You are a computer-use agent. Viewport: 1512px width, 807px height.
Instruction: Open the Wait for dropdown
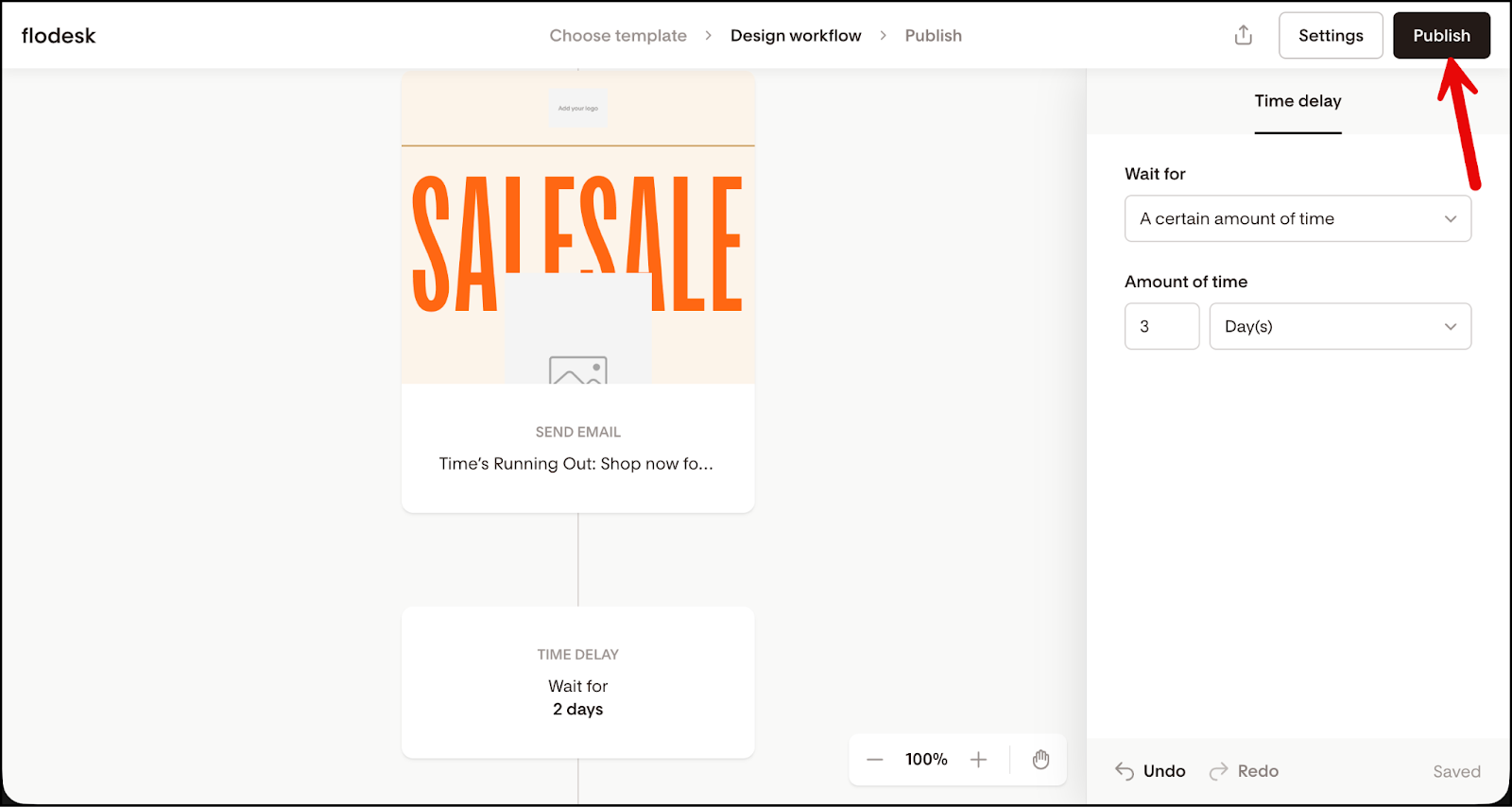click(1297, 219)
